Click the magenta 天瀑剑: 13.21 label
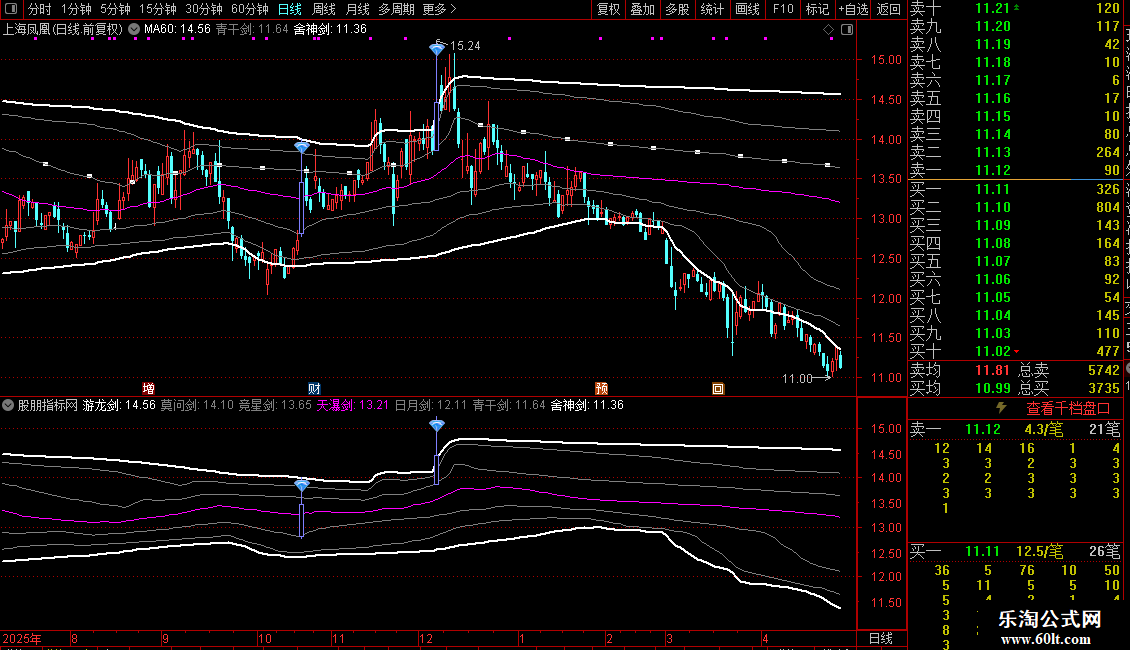 pos(352,405)
